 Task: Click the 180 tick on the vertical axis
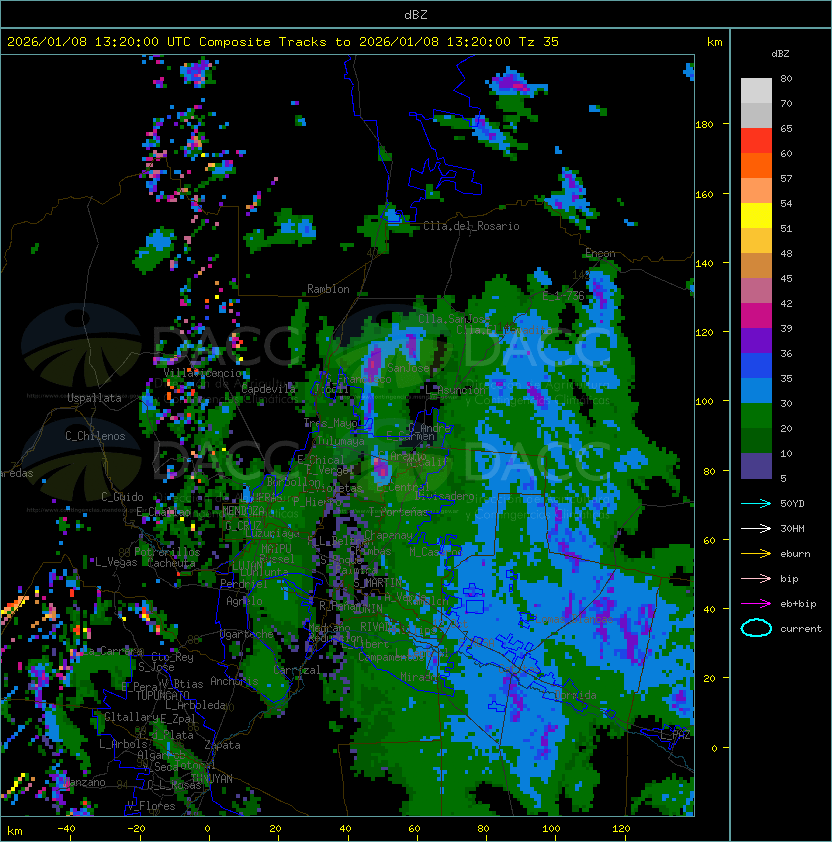point(704,125)
